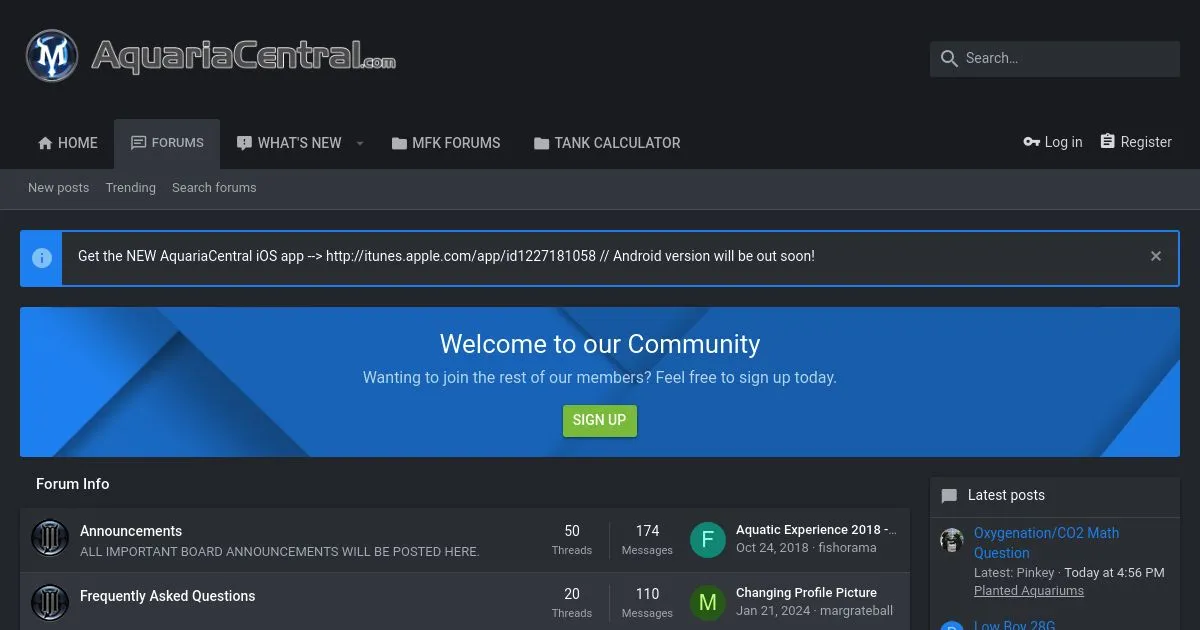Image resolution: width=1200 pixels, height=630 pixels.
Task: Open the Oxygenation/CO2 Math Question thread
Action: 1046,543
